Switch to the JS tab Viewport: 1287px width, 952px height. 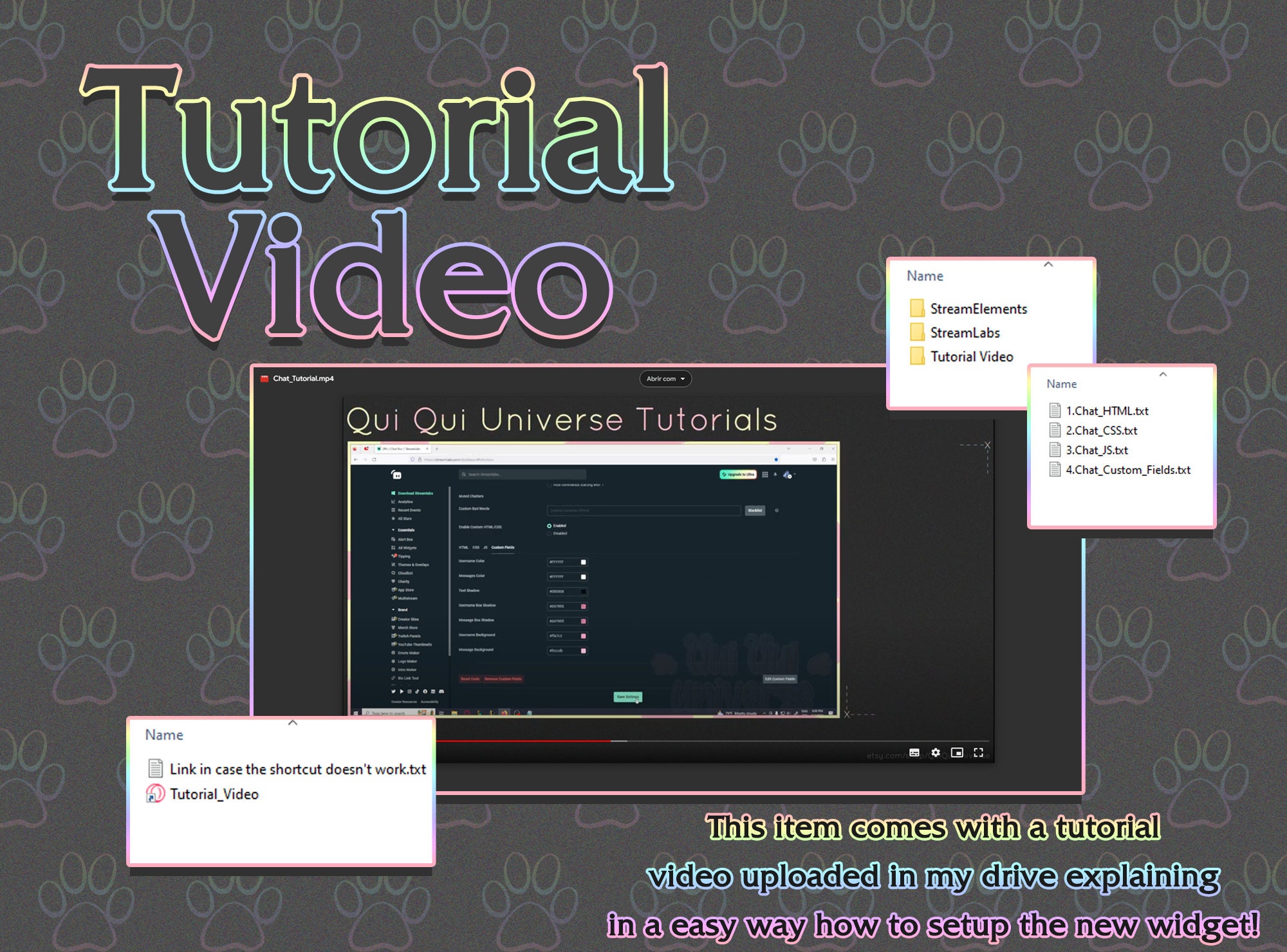pos(485,547)
